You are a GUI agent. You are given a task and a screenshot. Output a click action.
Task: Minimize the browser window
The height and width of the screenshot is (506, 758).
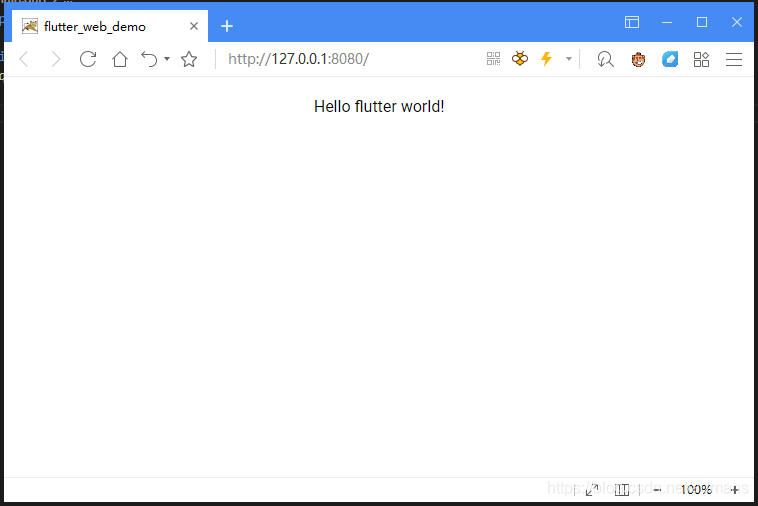[667, 22]
